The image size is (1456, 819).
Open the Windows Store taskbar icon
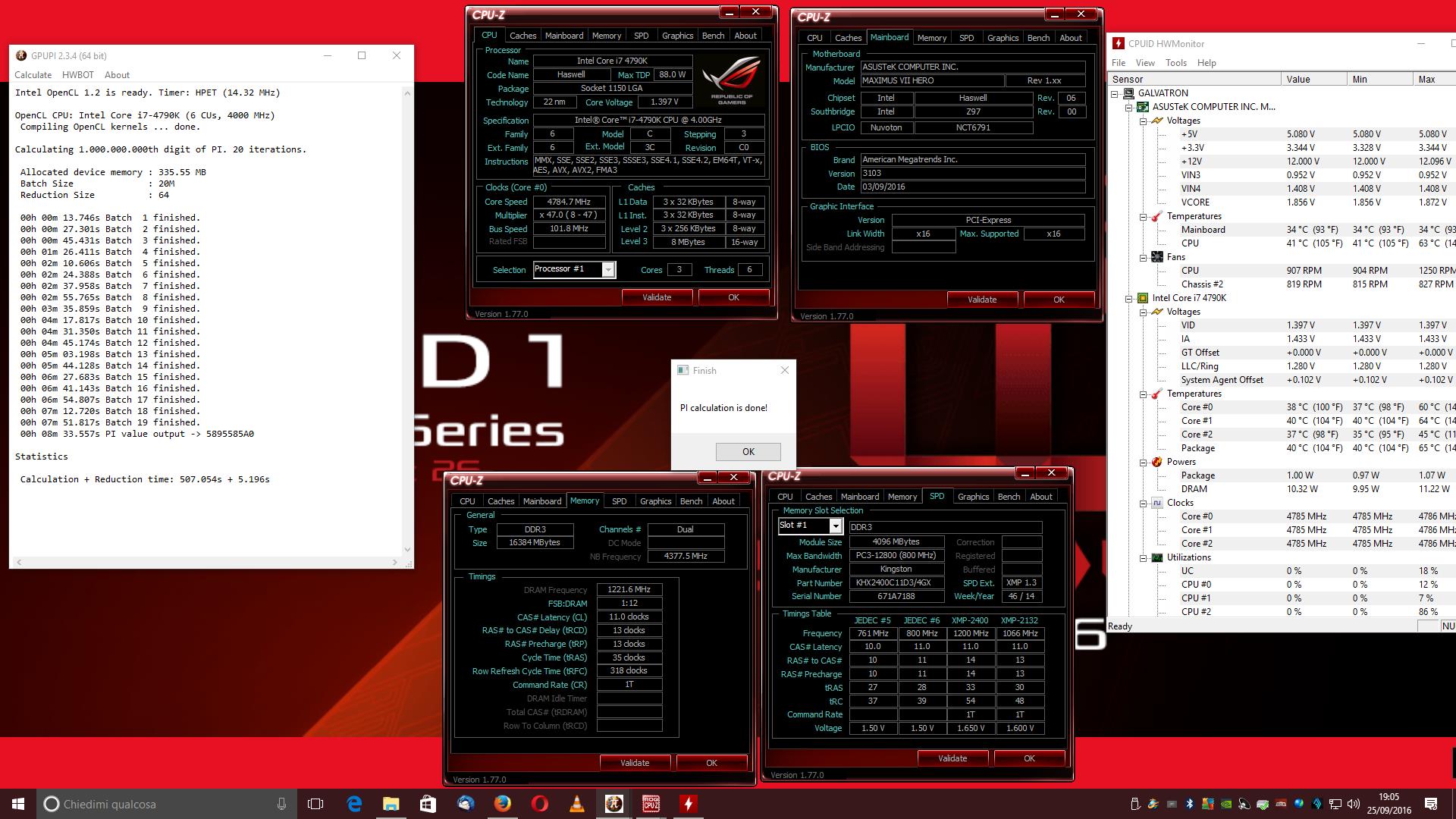(x=428, y=804)
